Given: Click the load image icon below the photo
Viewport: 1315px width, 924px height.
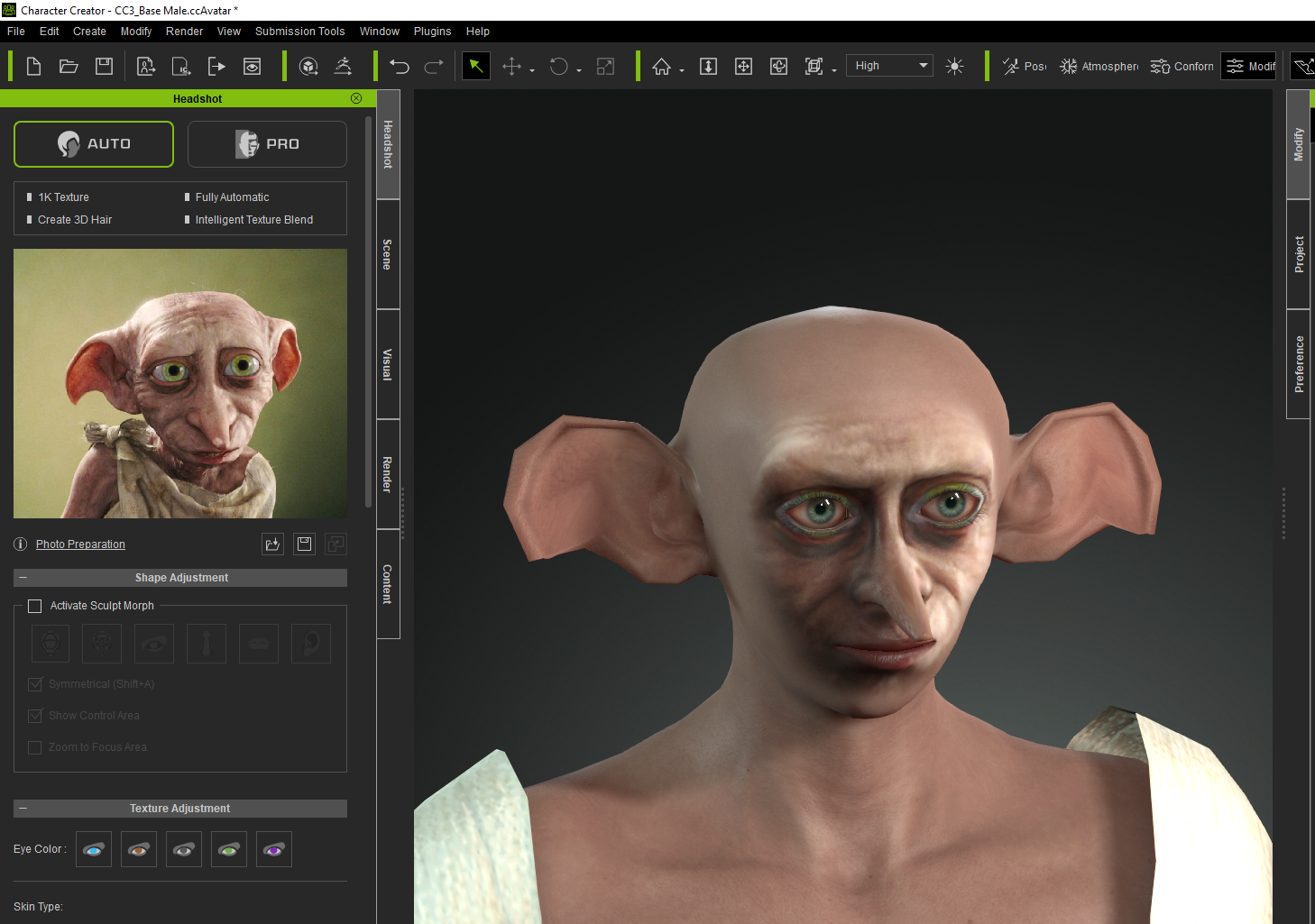Looking at the screenshot, I should point(272,544).
